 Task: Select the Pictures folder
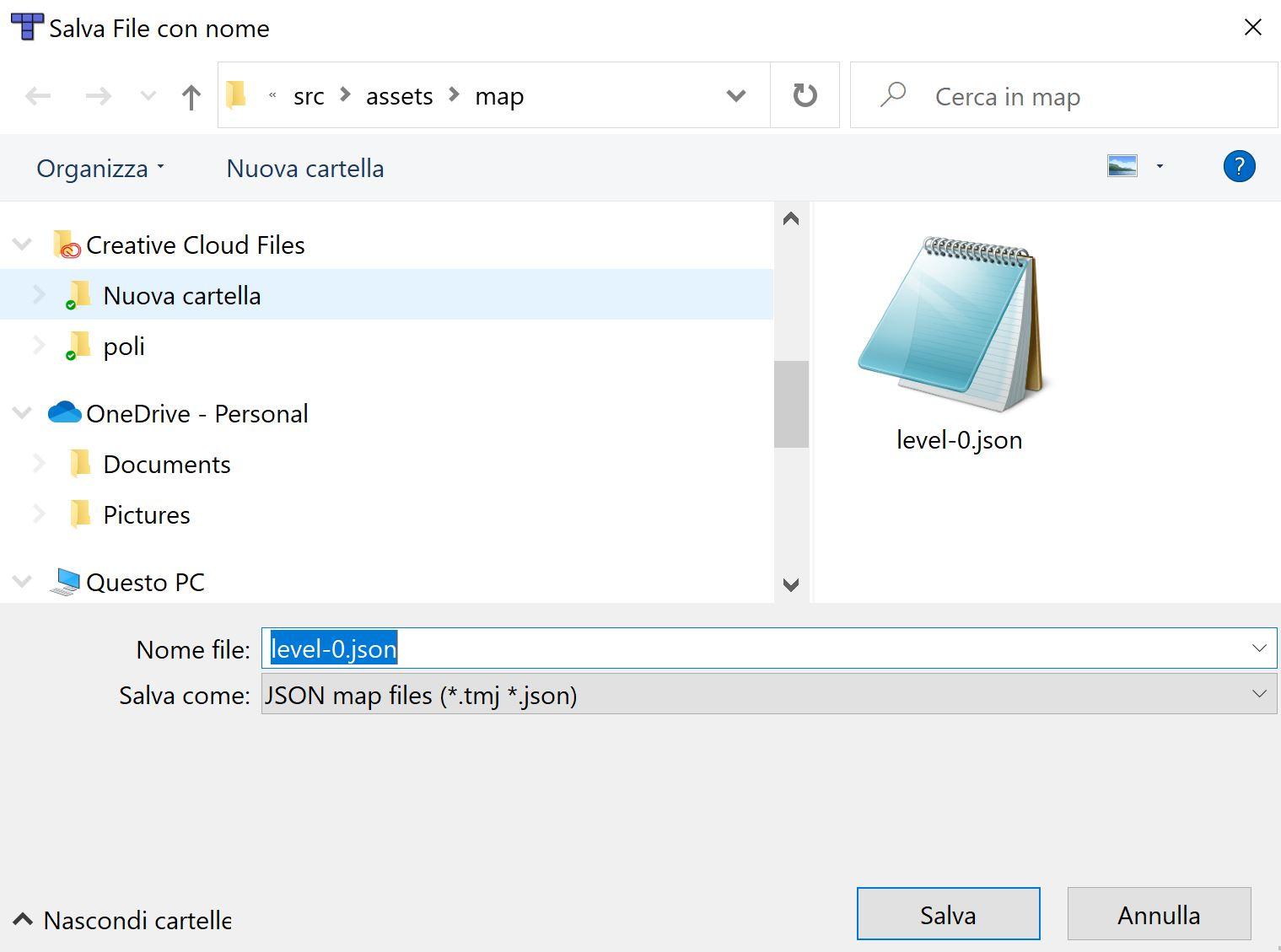(x=147, y=515)
